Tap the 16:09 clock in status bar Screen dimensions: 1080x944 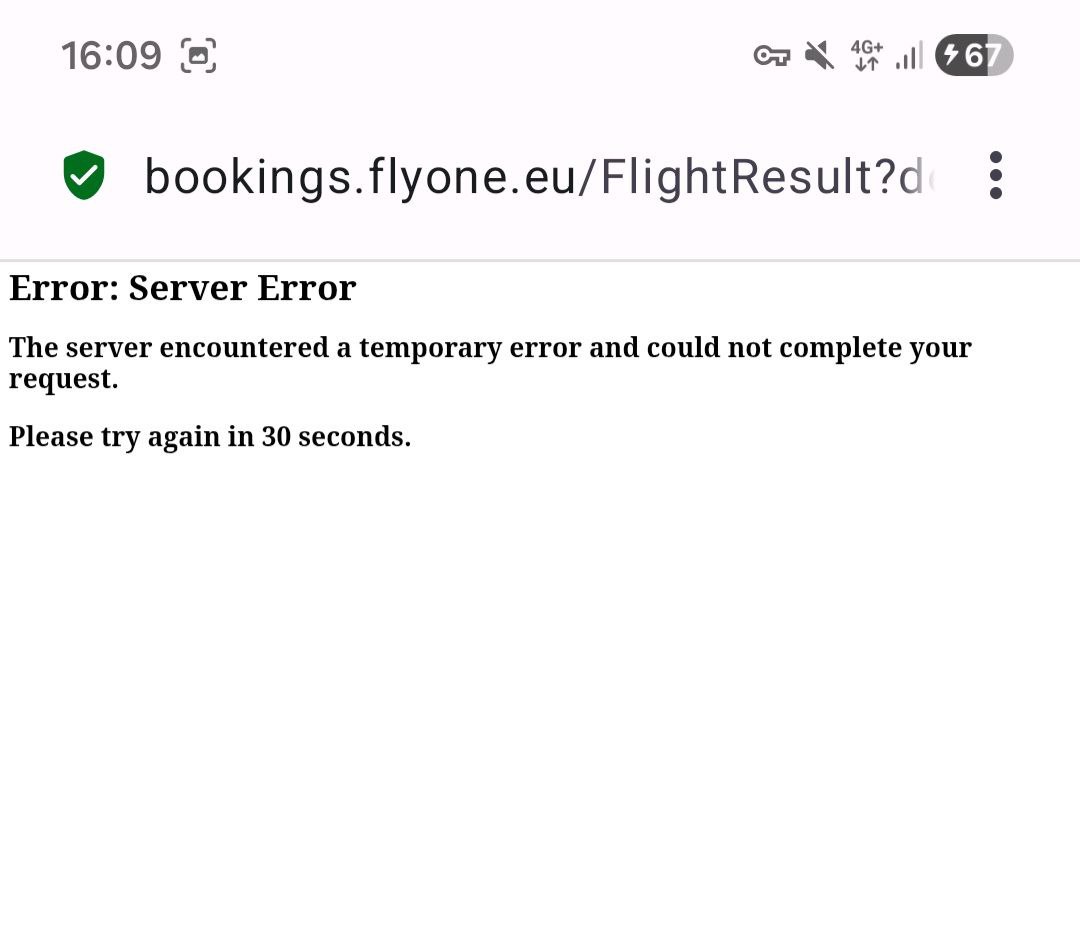[111, 56]
